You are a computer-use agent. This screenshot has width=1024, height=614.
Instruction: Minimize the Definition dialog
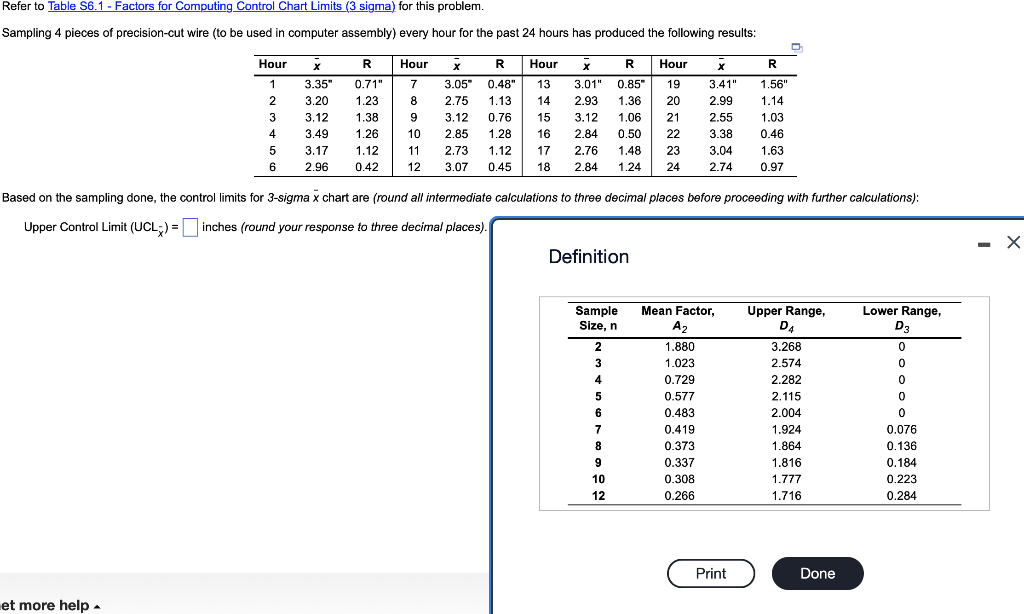[x=984, y=242]
